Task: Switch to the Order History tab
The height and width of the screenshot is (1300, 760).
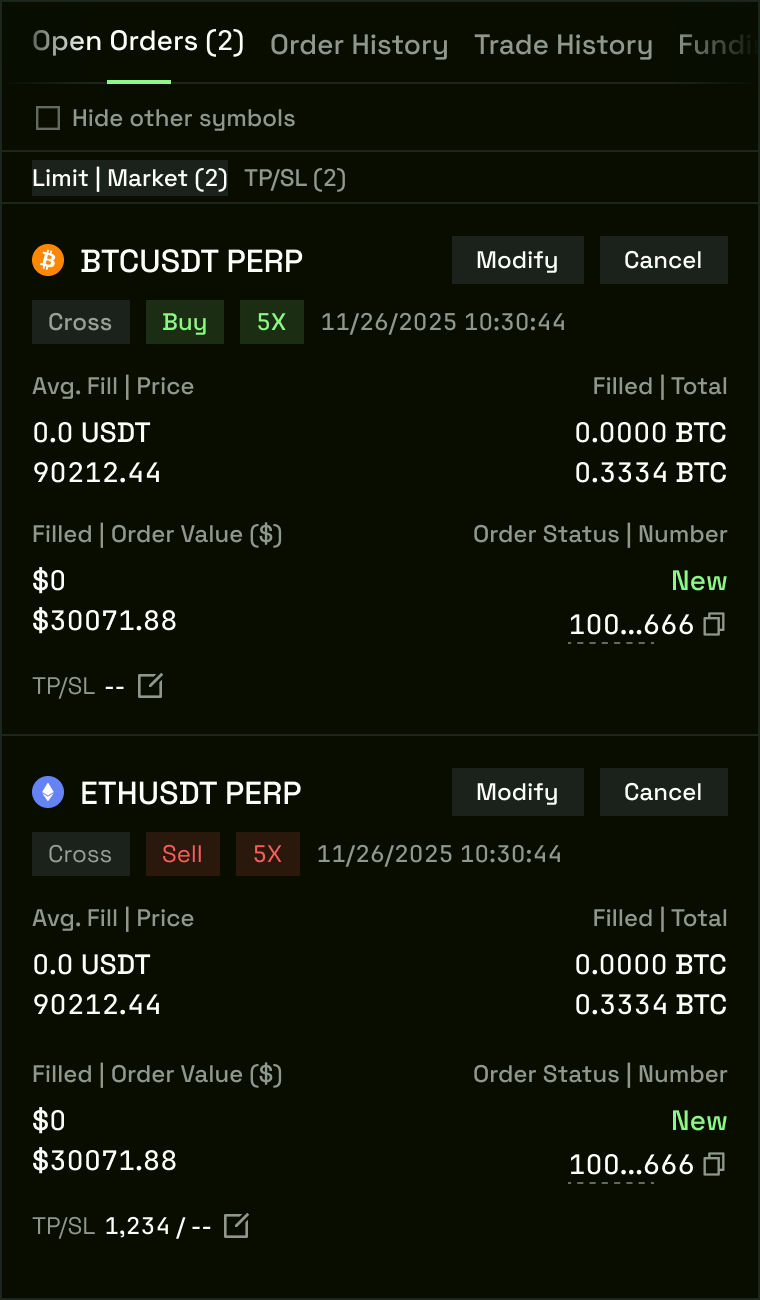Action: (359, 45)
